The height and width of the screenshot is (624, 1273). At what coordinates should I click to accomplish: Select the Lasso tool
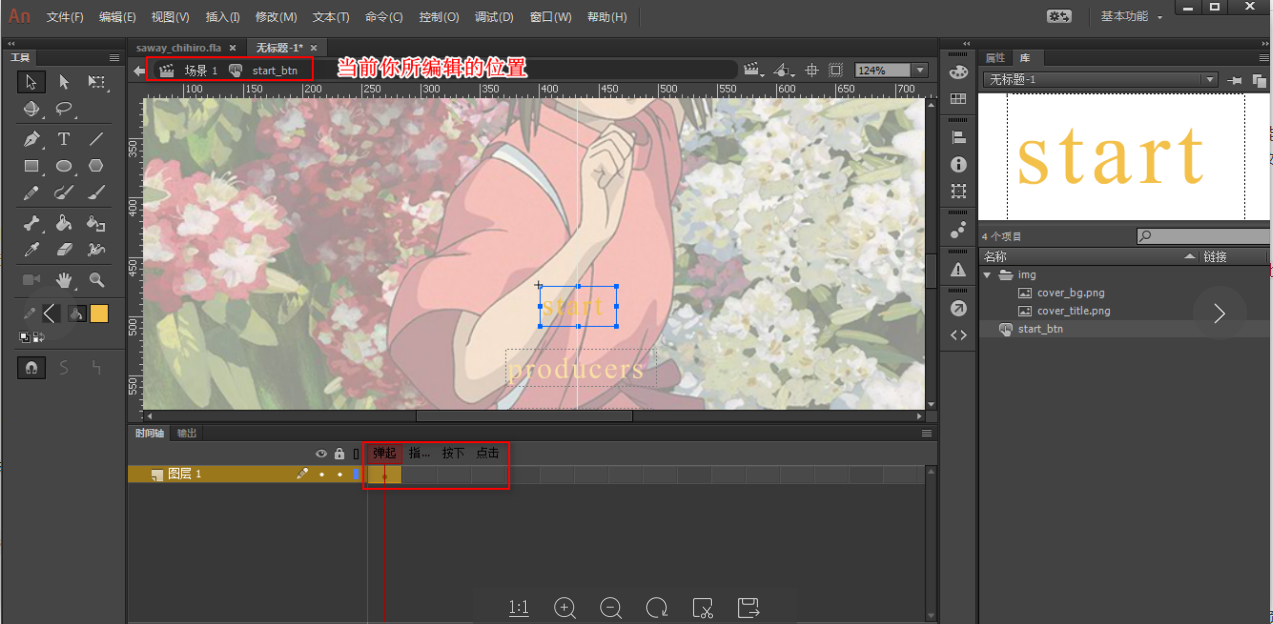tap(64, 108)
